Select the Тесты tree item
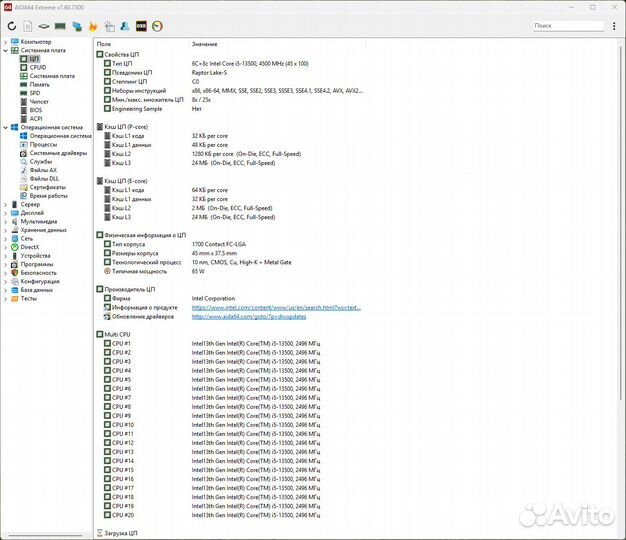Viewport: 626px width, 540px height. (x=28, y=298)
